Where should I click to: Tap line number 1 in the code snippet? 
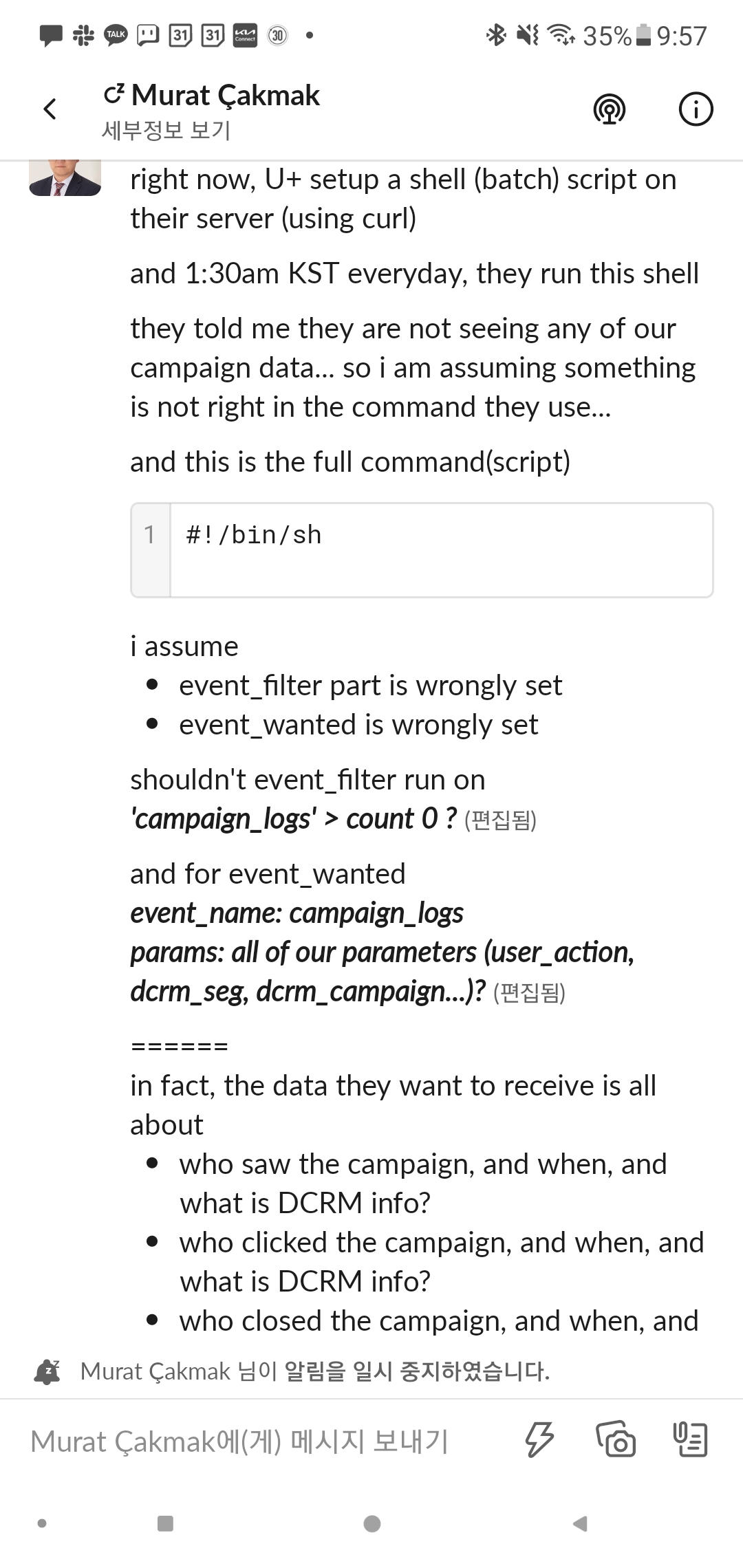click(x=150, y=535)
